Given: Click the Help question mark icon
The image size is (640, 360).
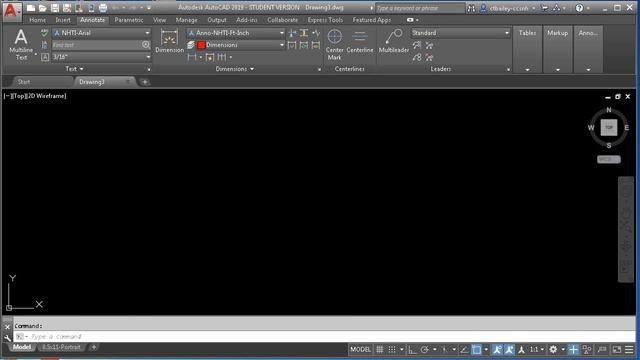Looking at the screenshot, I should point(579,8).
